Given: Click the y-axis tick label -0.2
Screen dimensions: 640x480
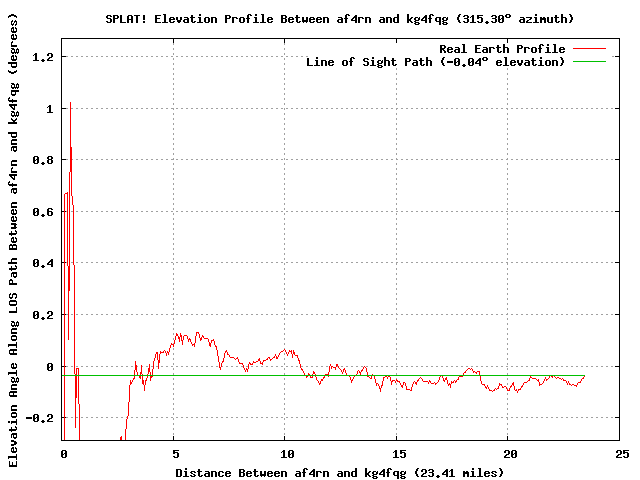Looking at the screenshot, I should pos(40,418).
